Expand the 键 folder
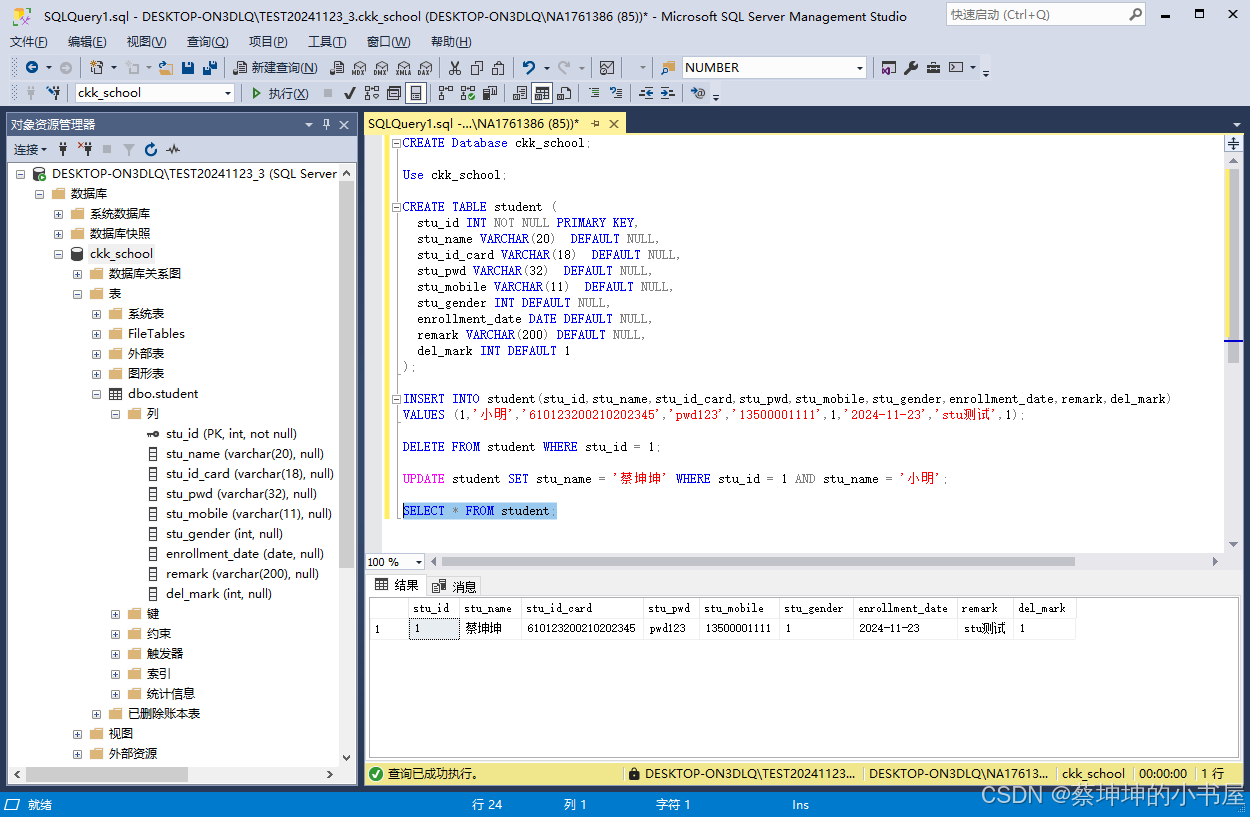The image size is (1250, 817). coord(116,614)
